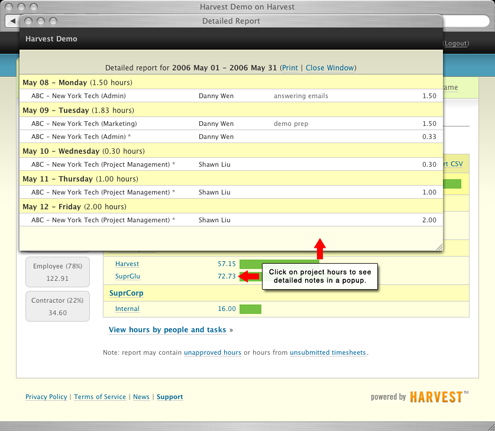This screenshot has height=431, width=495.
Task: Open the Support footer link
Action: 170,397
